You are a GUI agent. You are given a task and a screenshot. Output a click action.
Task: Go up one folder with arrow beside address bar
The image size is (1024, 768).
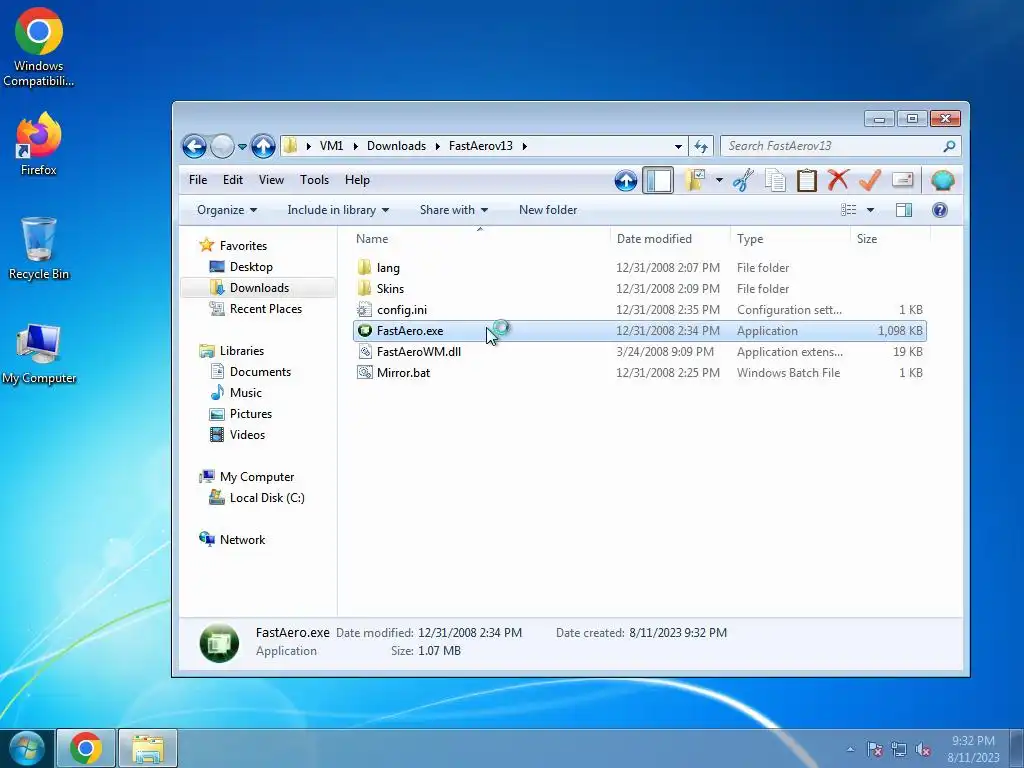[263, 146]
